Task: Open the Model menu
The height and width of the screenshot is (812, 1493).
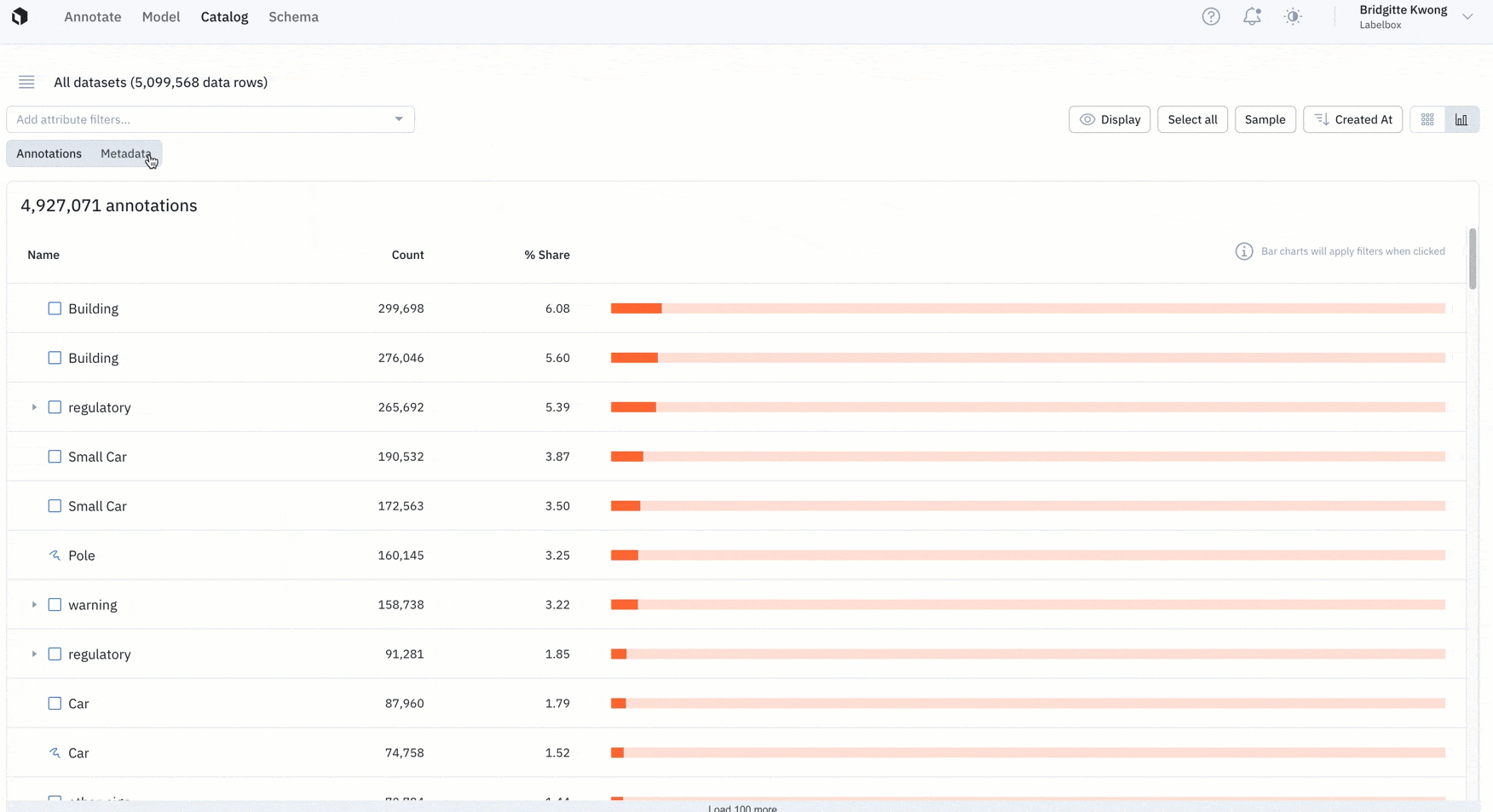Action: coord(161,17)
